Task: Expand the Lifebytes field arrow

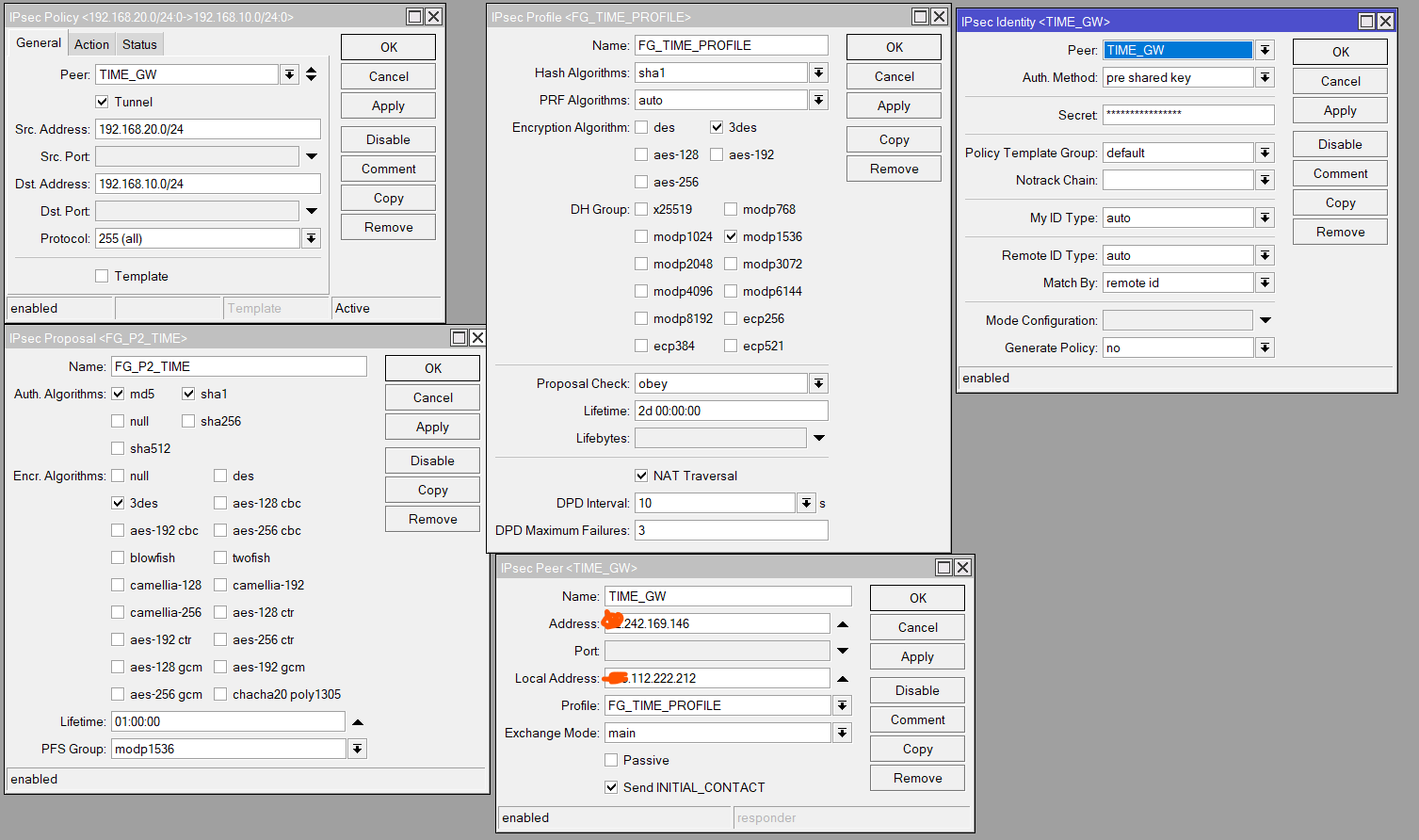Action: [x=818, y=438]
